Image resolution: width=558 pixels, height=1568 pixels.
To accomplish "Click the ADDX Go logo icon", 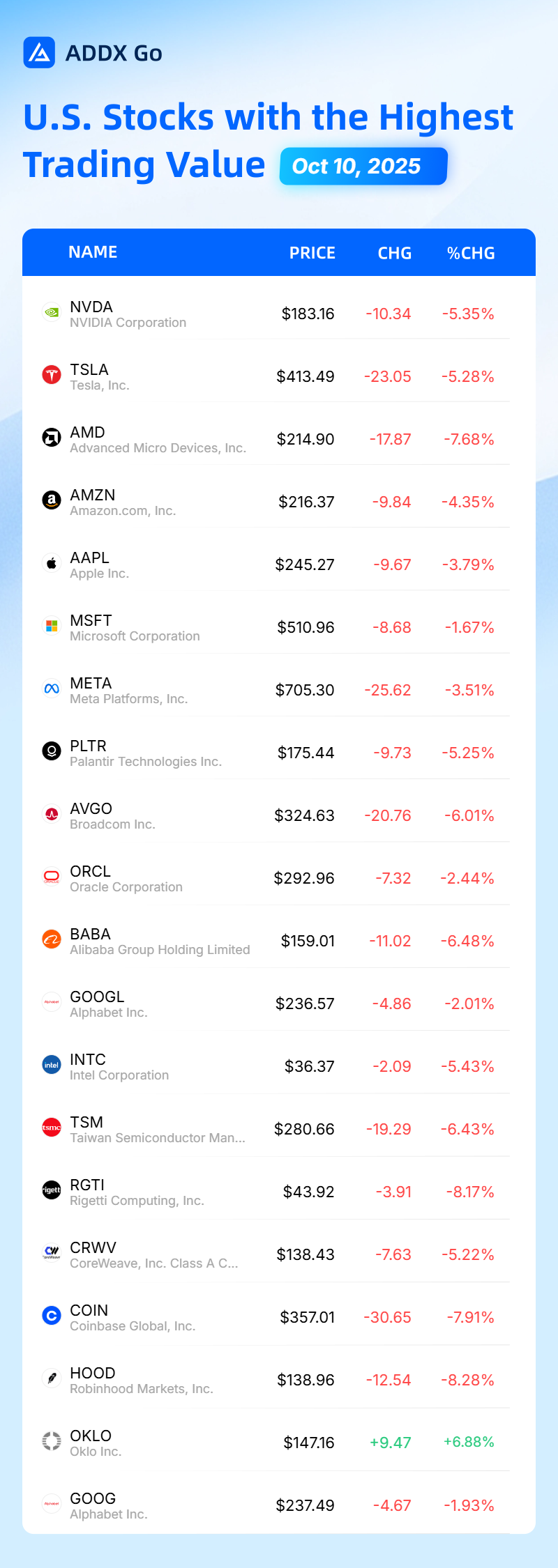I will point(39,52).
